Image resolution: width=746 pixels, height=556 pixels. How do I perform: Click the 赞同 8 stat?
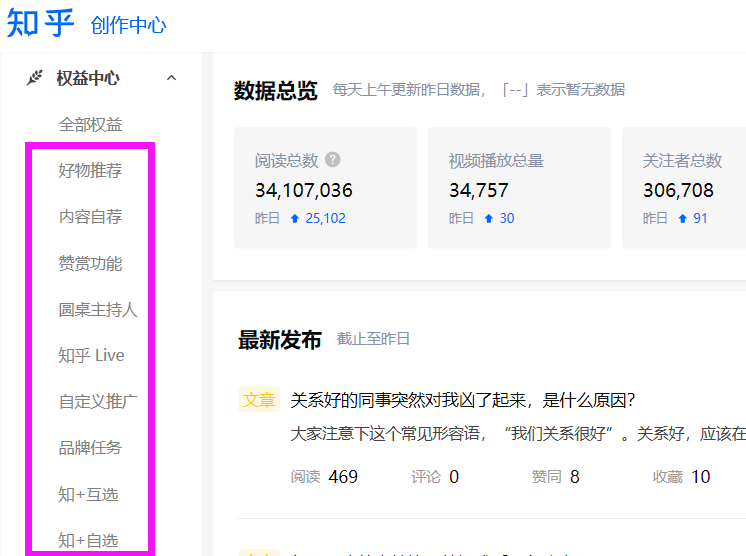point(556,477)
